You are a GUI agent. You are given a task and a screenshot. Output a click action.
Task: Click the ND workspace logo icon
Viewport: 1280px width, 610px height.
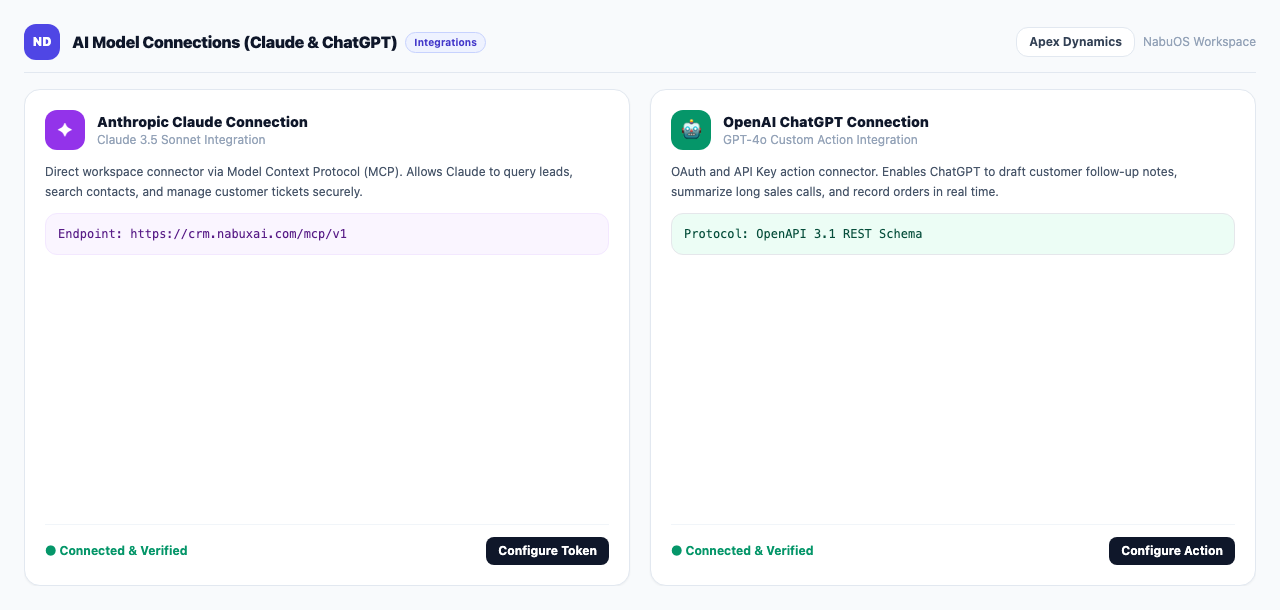[42, 42]
